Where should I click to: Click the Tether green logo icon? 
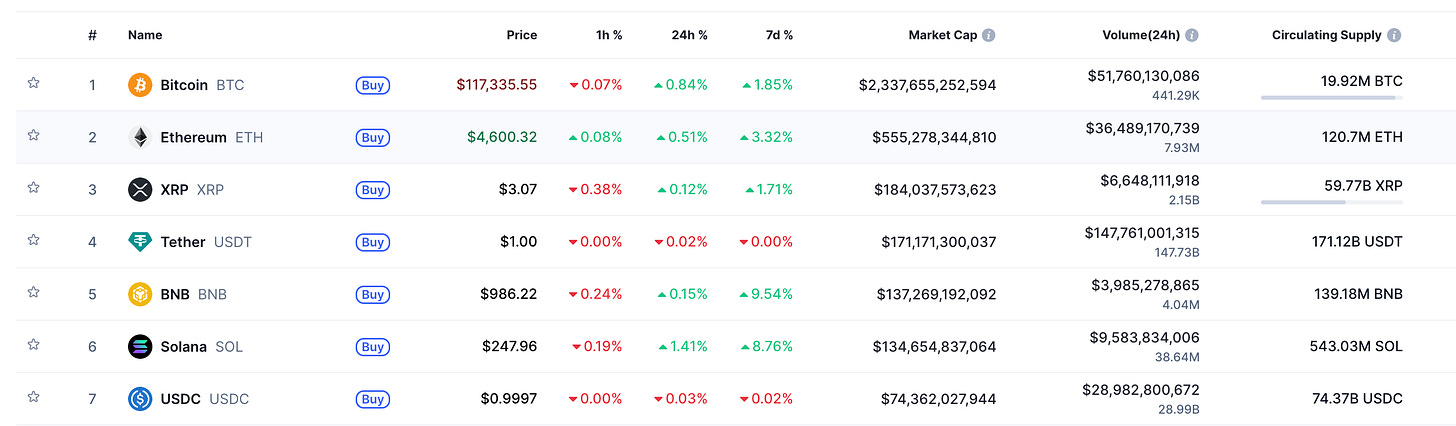140,242
